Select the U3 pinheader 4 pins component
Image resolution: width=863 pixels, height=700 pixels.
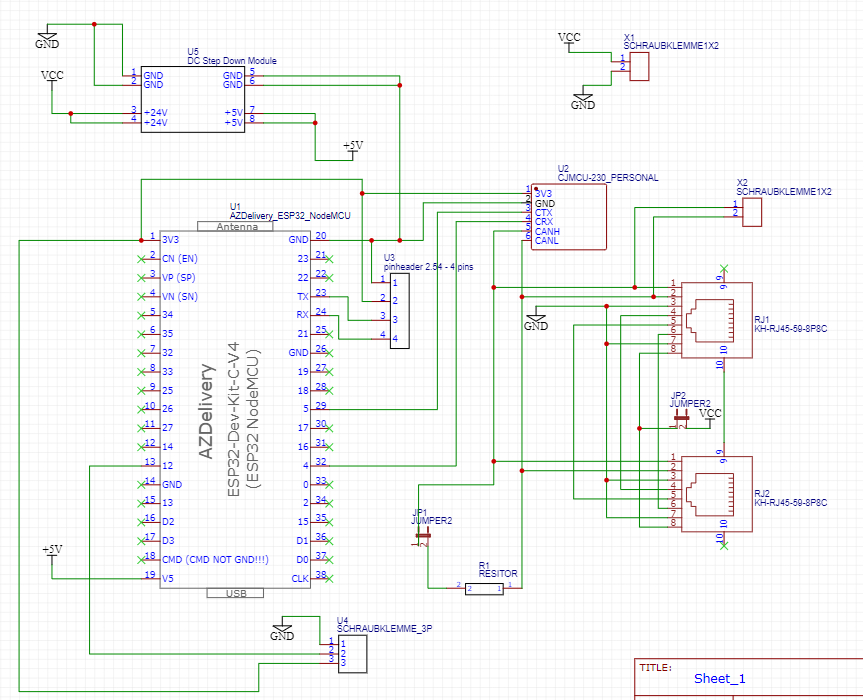click(x=400, y=311)
